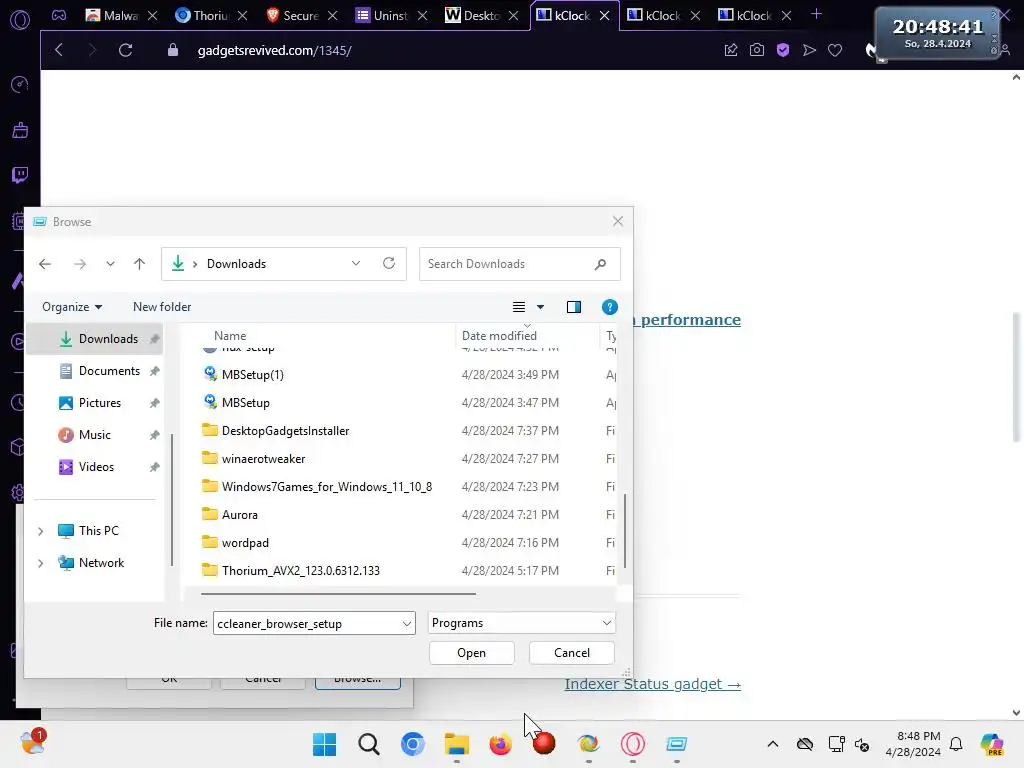Add page to bookmarks heart icon
Screen dimensions: 1024x768
(835, 50)
